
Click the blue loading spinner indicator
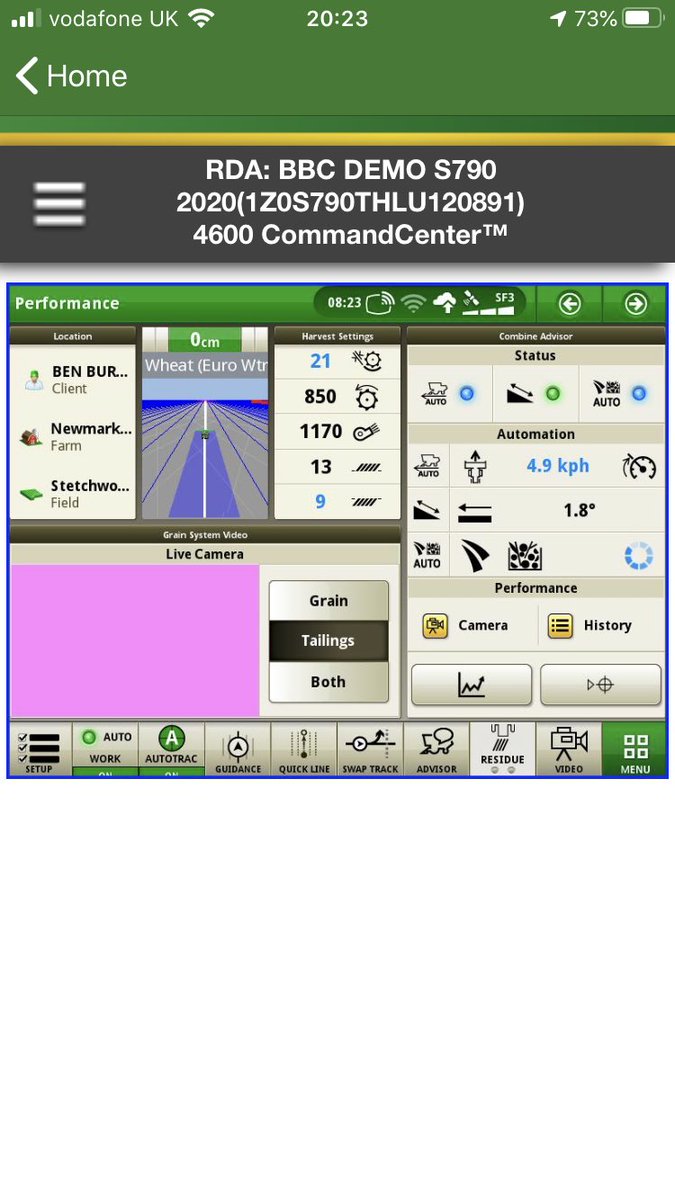[x=638, y=556]
